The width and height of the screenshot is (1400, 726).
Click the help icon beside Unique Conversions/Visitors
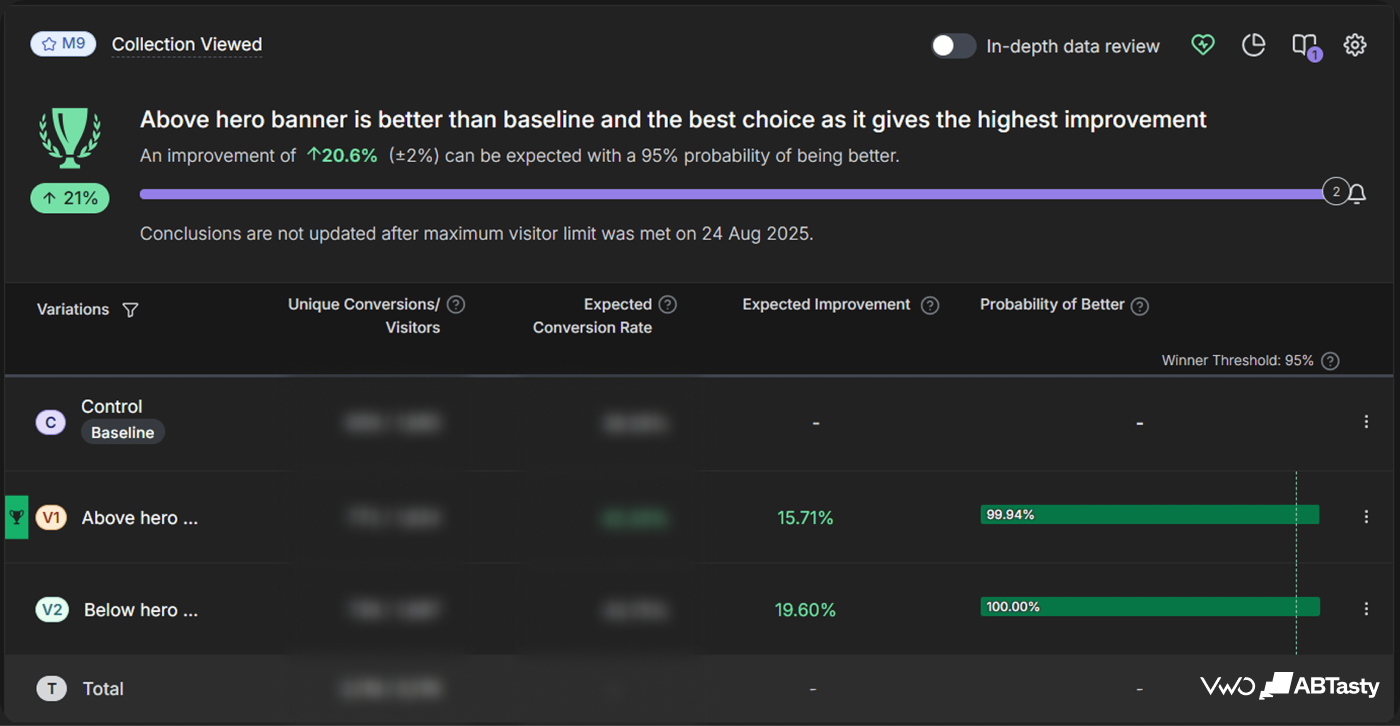(456, 305)
